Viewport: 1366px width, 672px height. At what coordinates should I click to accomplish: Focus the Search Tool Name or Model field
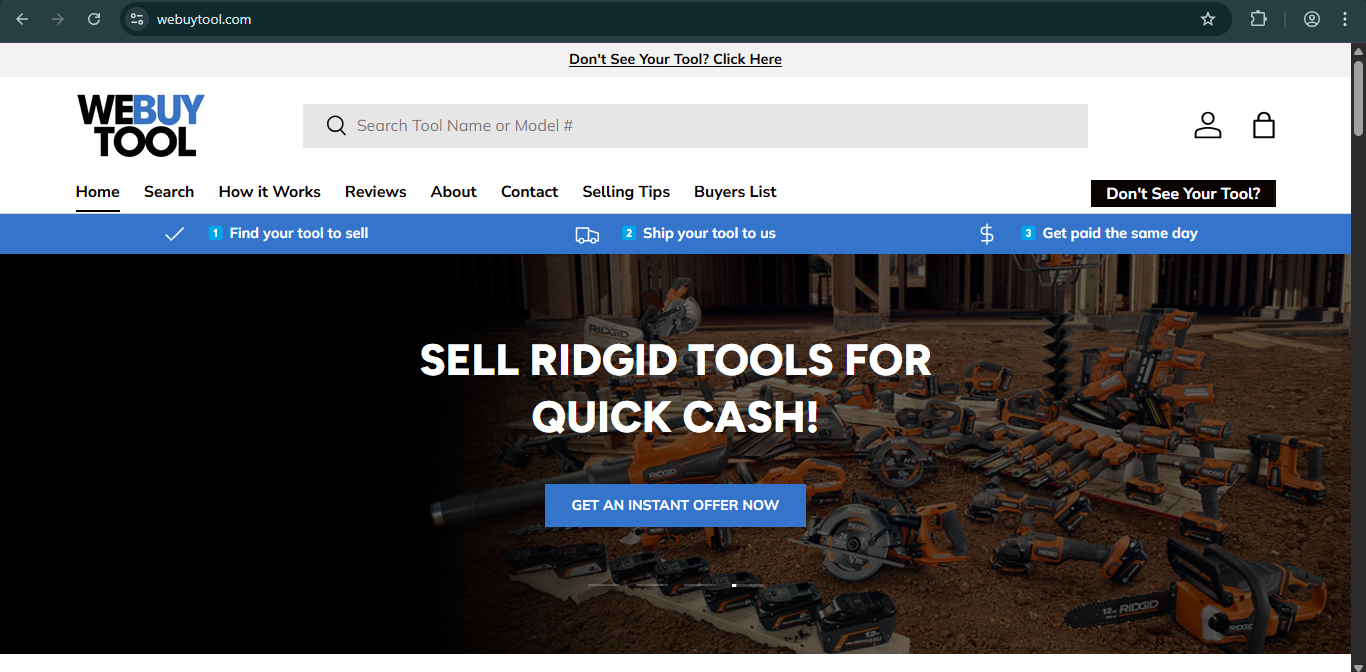[x=695, y=126]
